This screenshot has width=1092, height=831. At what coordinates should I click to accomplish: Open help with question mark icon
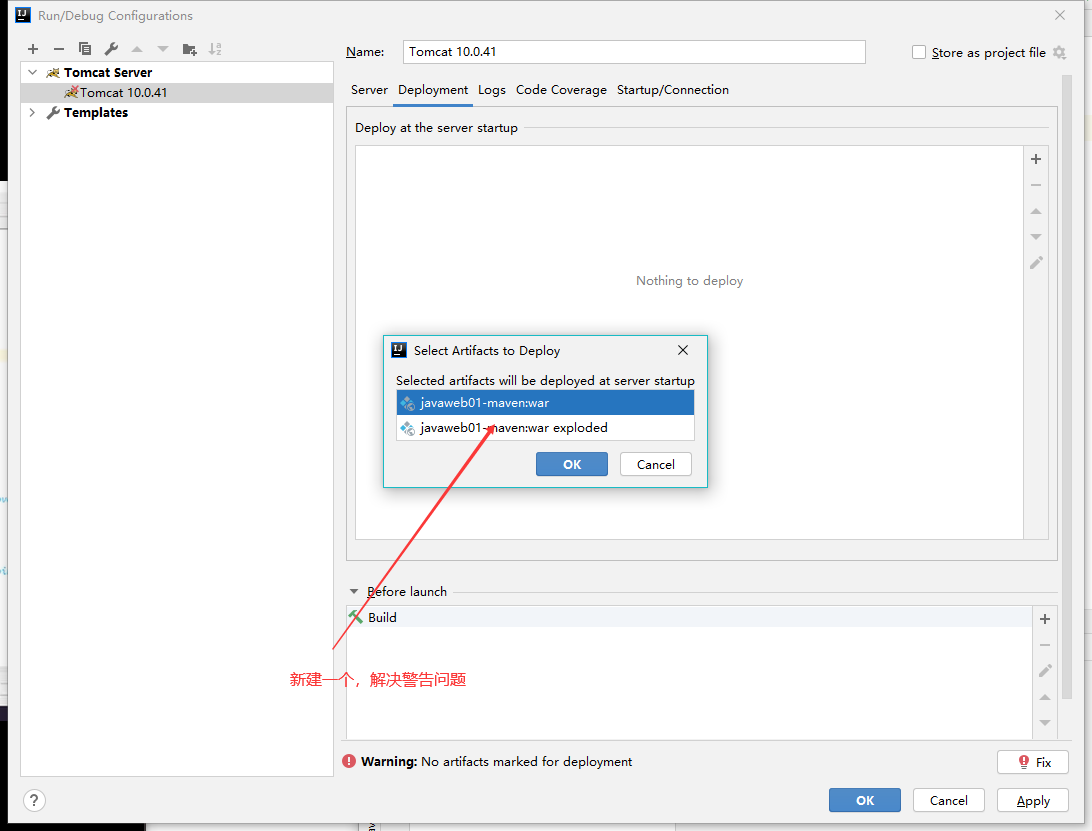[34, 800]
